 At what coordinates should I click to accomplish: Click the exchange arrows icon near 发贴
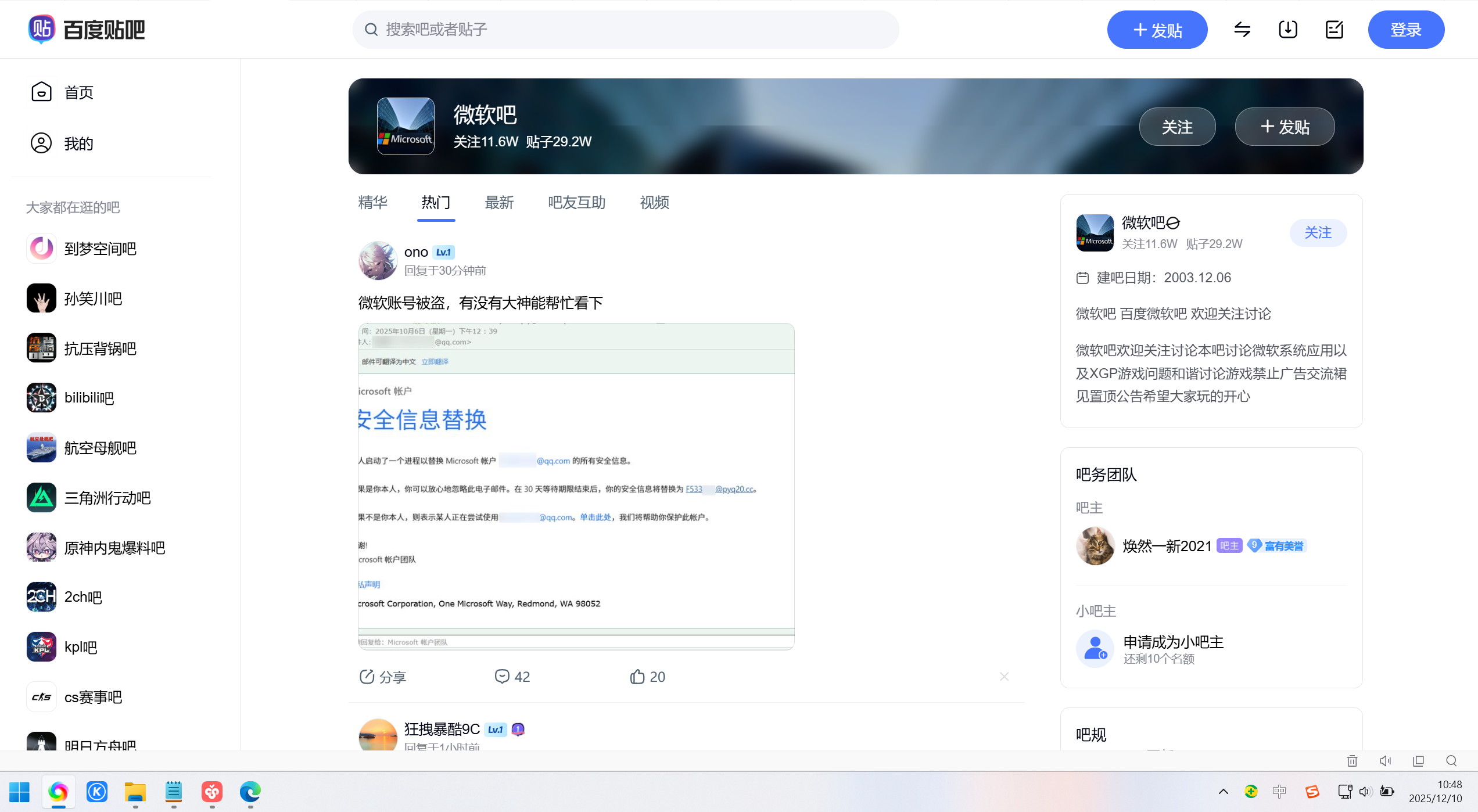[1242, 29]
